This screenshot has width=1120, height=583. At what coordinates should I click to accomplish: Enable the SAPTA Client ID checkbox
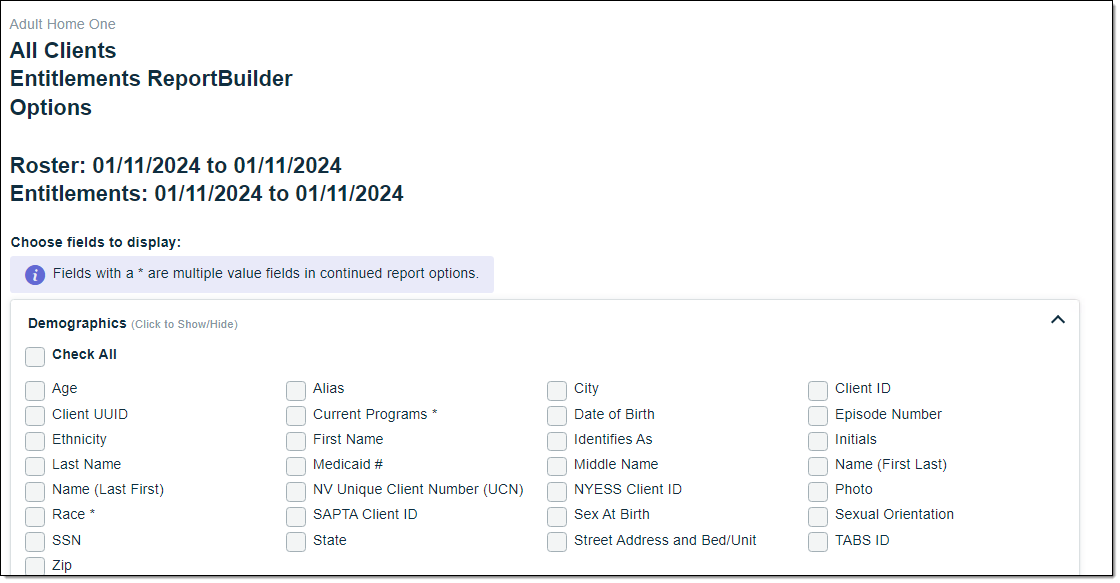pos(296,516)
